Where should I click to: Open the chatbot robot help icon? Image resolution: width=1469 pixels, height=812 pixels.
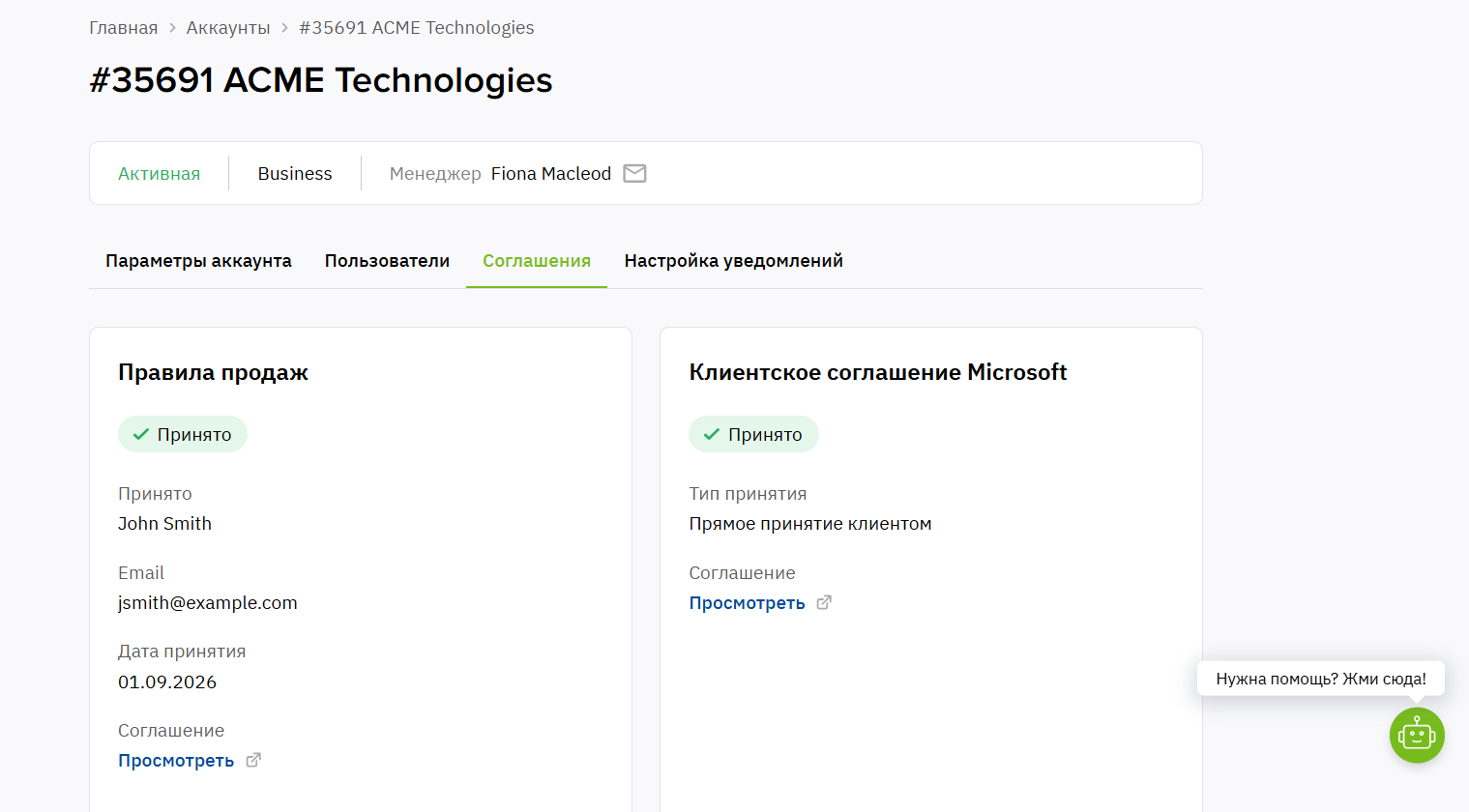[1417, 736]
